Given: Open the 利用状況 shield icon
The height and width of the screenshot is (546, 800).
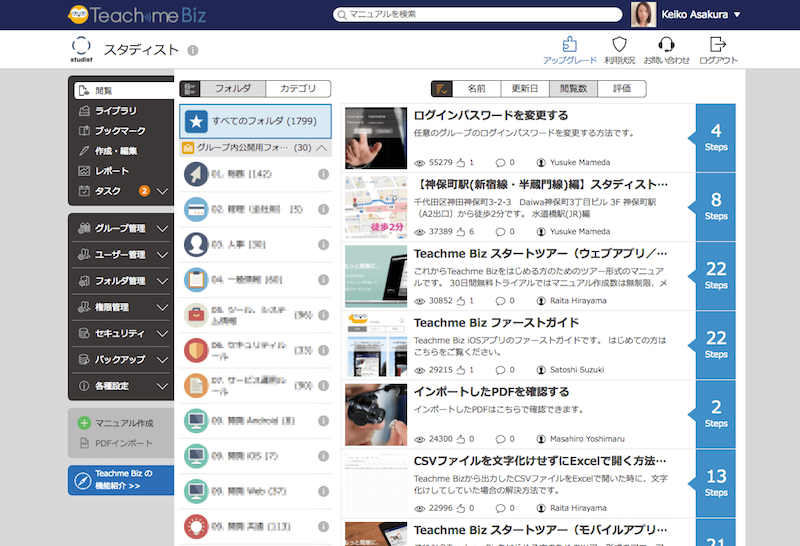Looking at the screenshot, I should coord(619,44).
